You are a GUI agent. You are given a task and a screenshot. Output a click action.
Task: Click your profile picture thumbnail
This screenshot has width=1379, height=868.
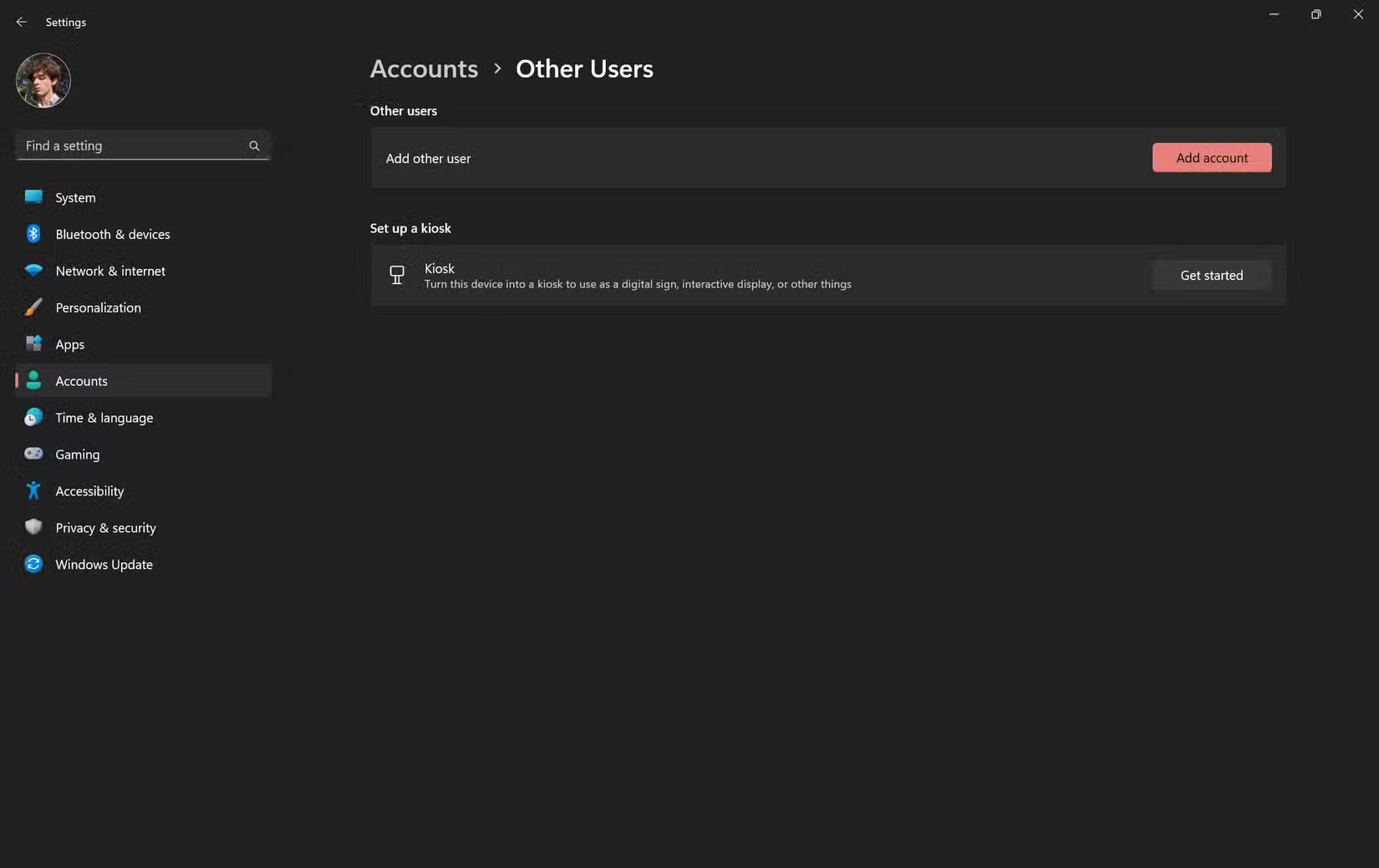pyautogui.click(x=43, y=80)
